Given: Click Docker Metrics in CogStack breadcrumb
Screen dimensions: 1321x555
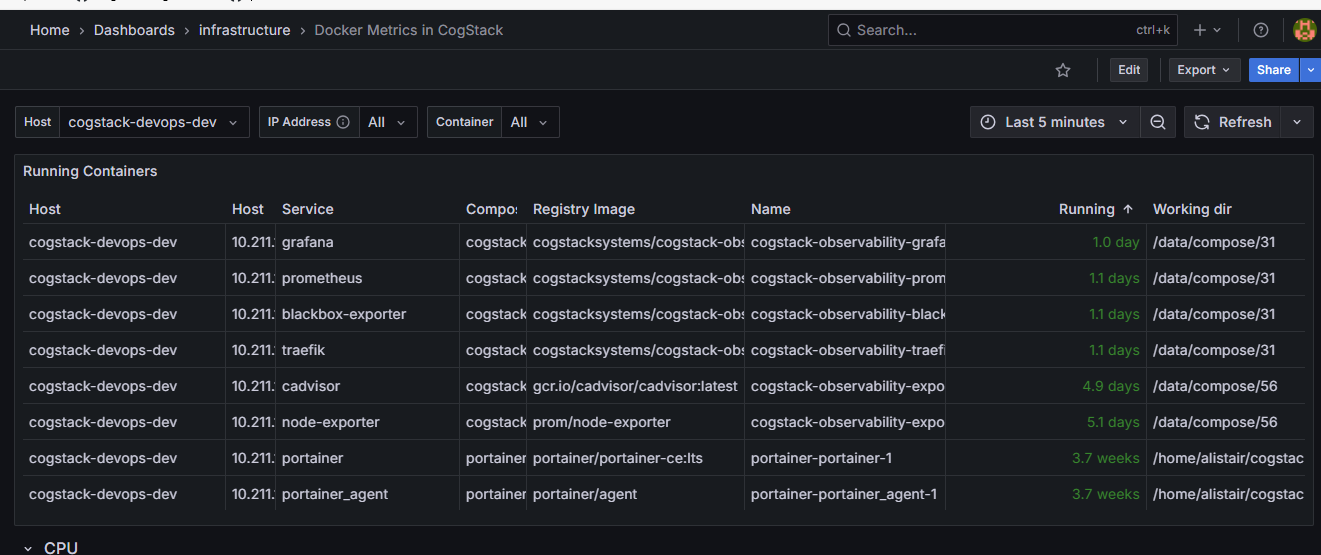Looking at the screenshot, I should tap(409, 30).
